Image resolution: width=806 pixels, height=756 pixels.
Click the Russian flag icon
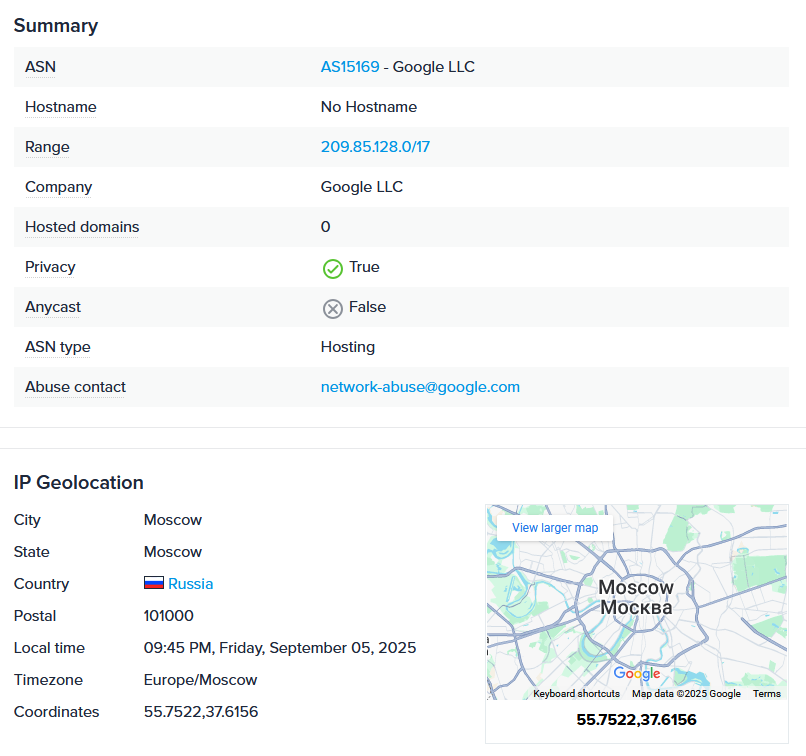point(154,583)
